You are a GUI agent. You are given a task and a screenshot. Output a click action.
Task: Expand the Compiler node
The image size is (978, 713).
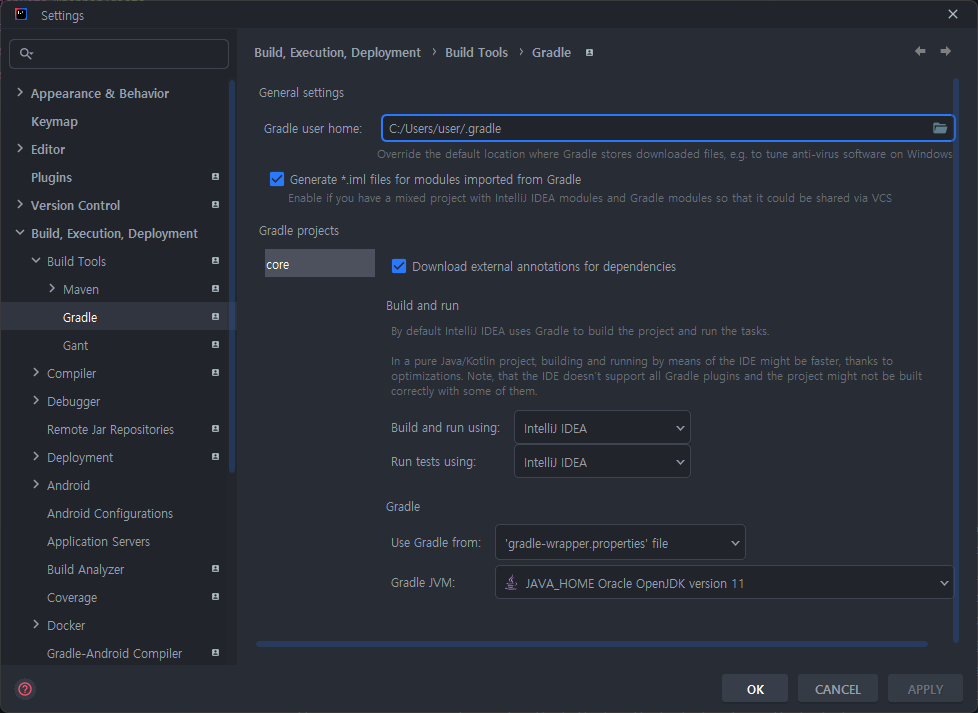coord(36,372)
